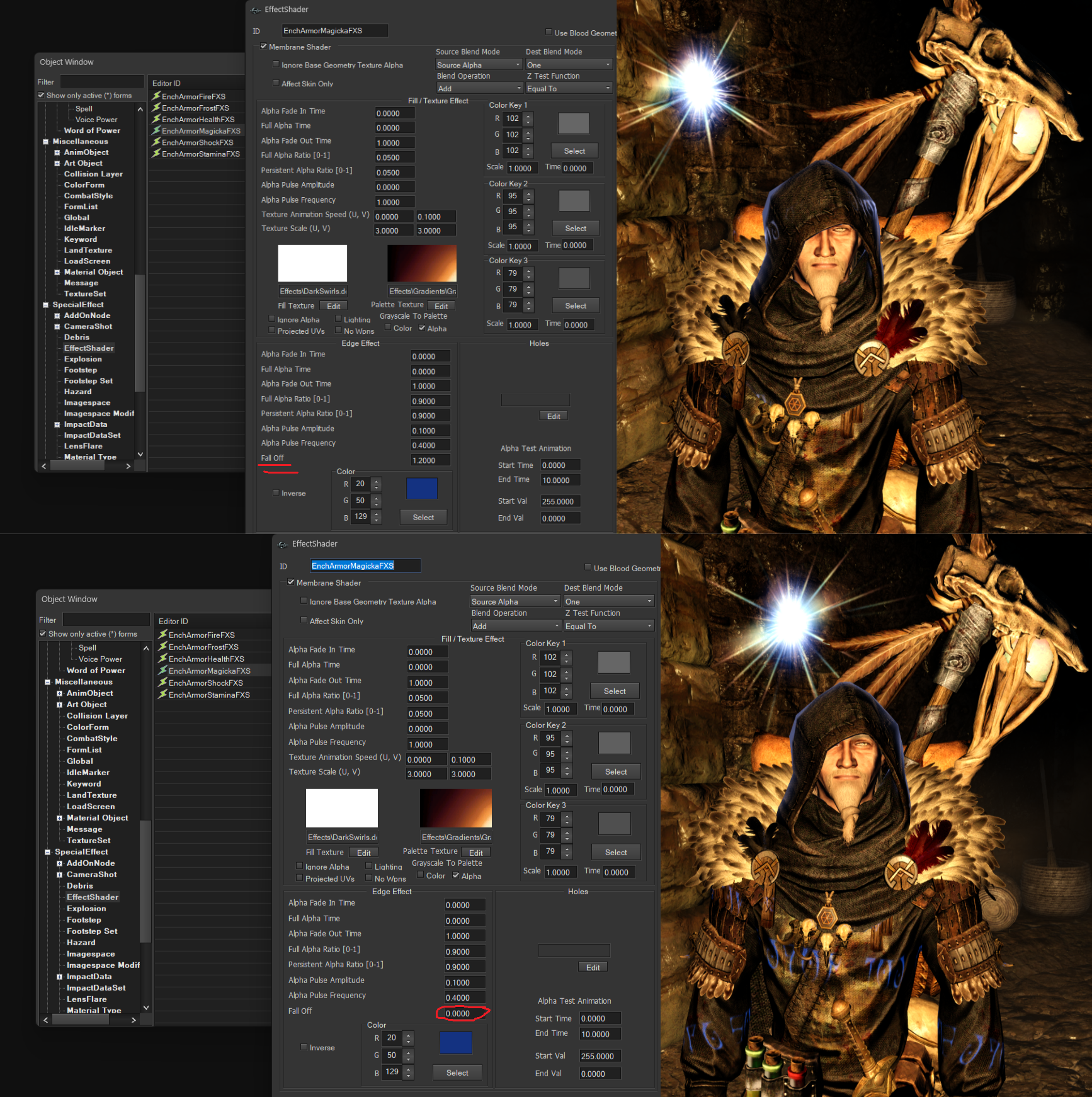Click Holes Edit button in upper EffectShader window
The image size is (1092, 1097).
click(554, 416)
